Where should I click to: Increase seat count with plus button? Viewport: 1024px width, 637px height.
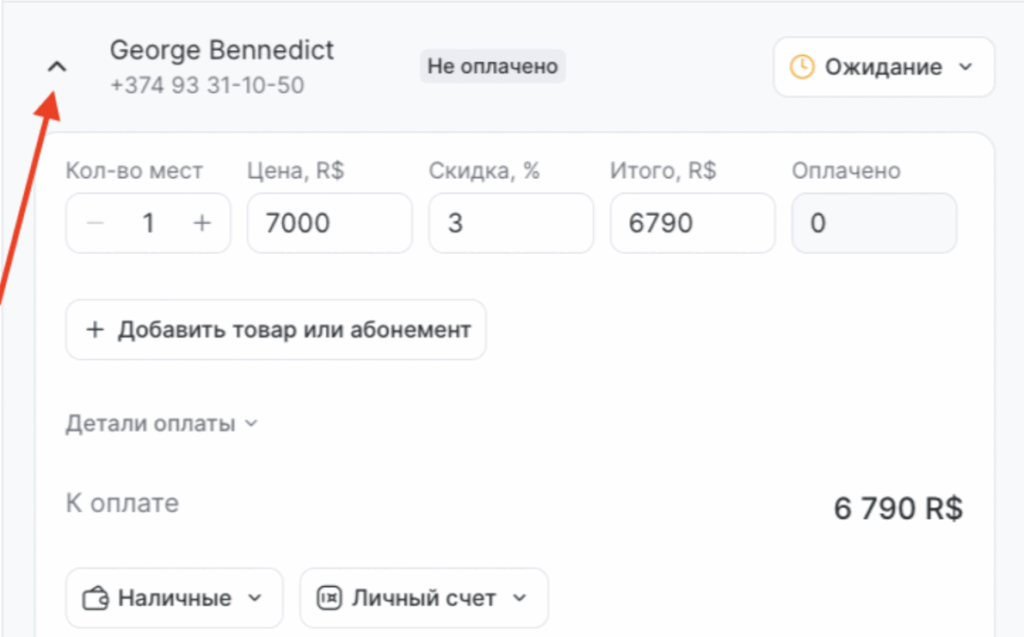(x=202, y=223)
